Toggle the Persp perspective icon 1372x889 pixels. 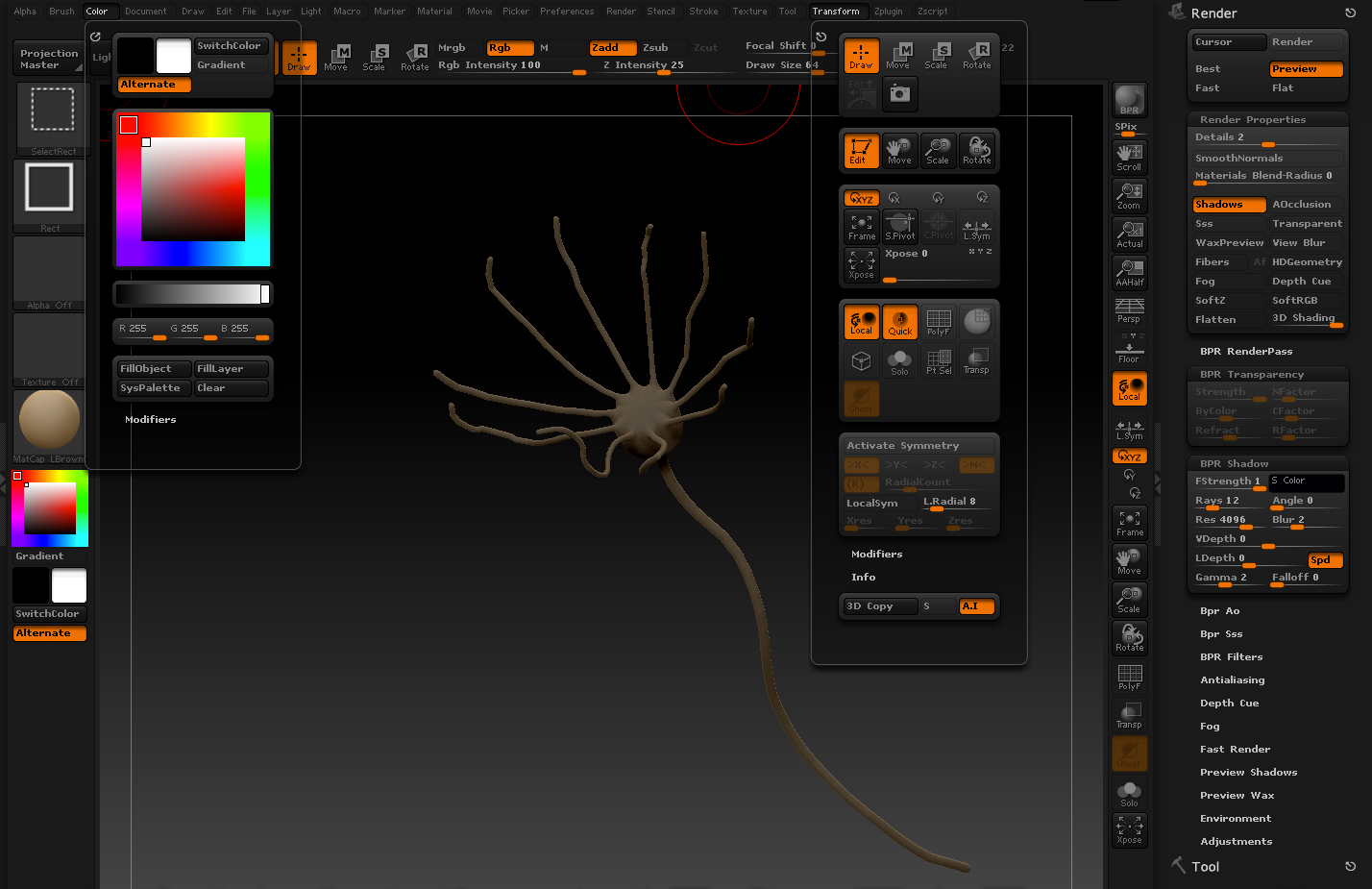(1130, 310)
